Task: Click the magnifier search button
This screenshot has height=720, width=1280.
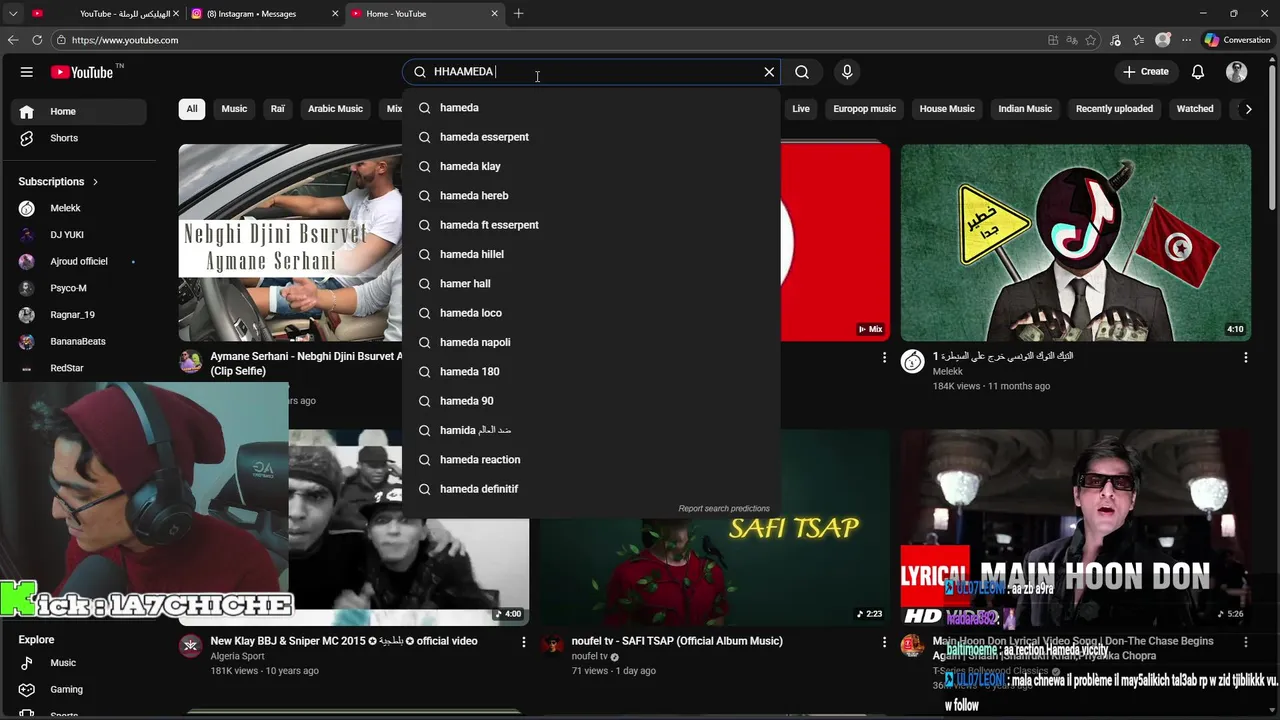Action: (x=802, y=72)
